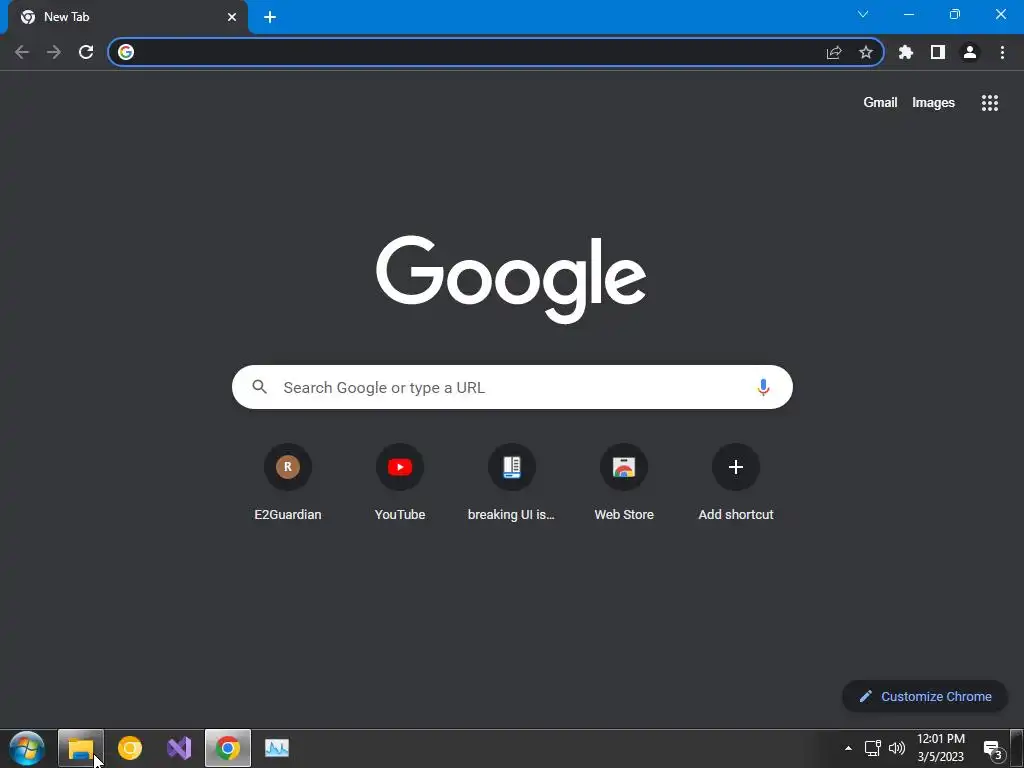Click Customize Chrome button
Image resolution: width=1024 pixels, height=768 pixels.
925,696
